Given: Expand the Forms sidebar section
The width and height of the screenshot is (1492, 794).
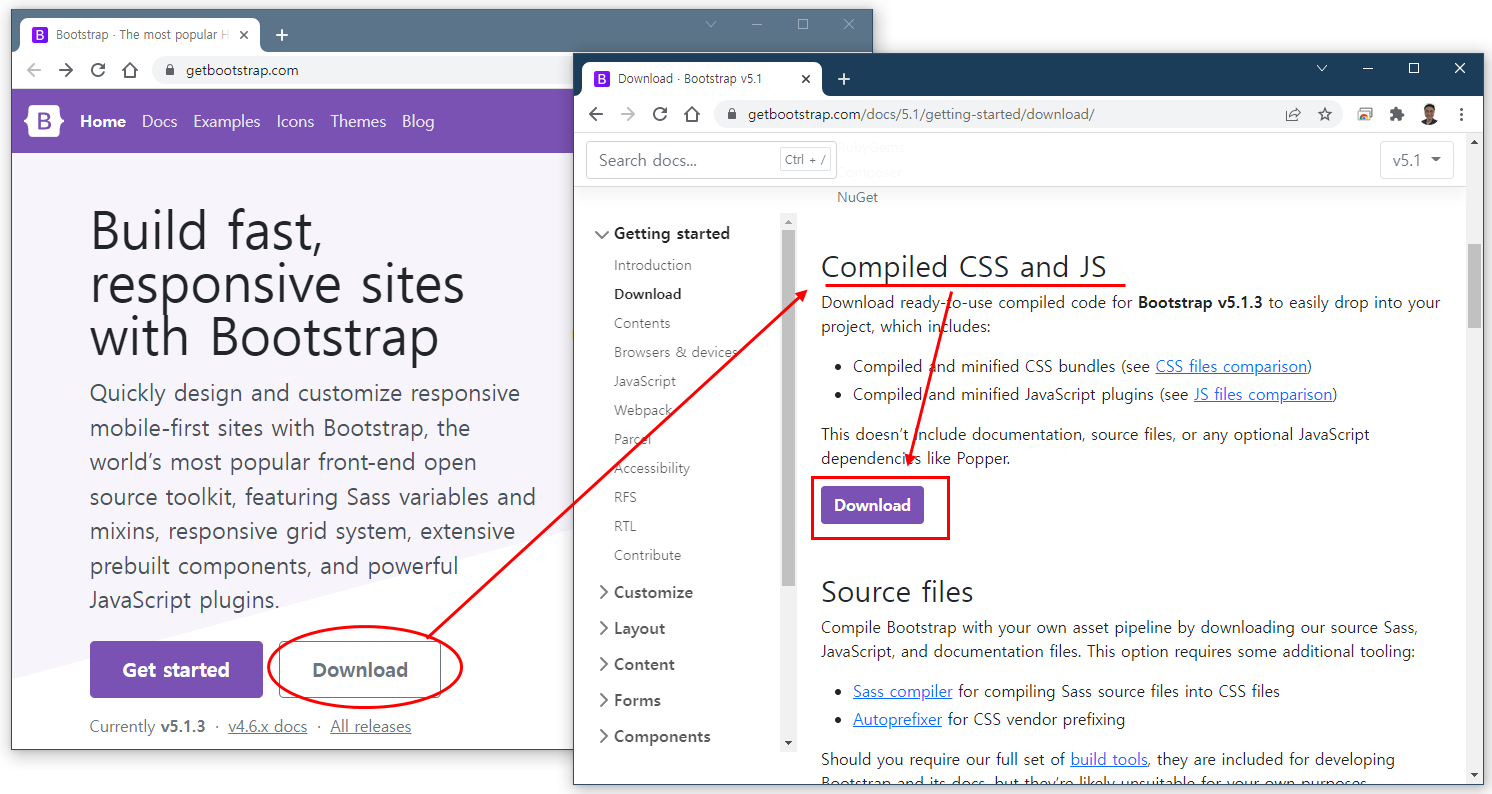Looking at the screenshot, I should (629, 700).
